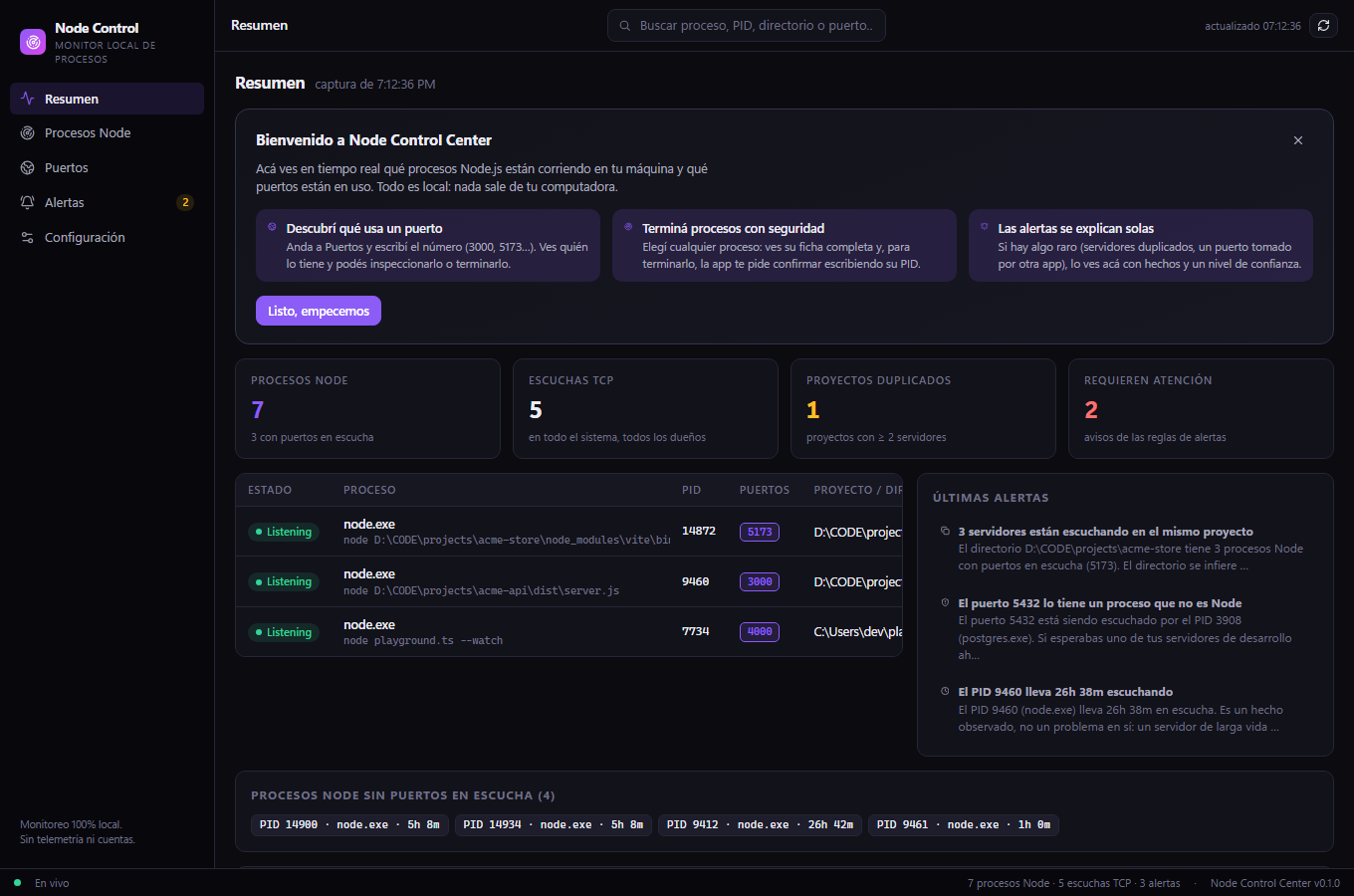Open alert 'El PID 9460 lleva 26h 38m'
Viewport: 1354px width, 896px height.
1125,709
